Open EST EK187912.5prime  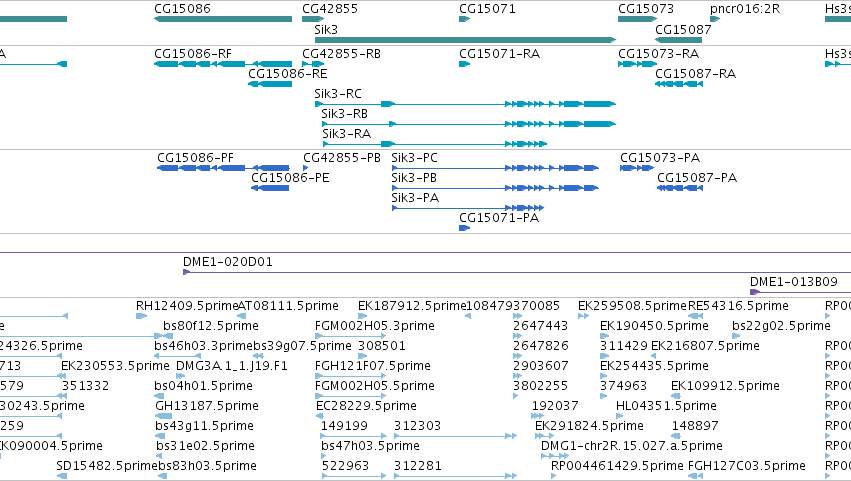(x=412, y=306)
